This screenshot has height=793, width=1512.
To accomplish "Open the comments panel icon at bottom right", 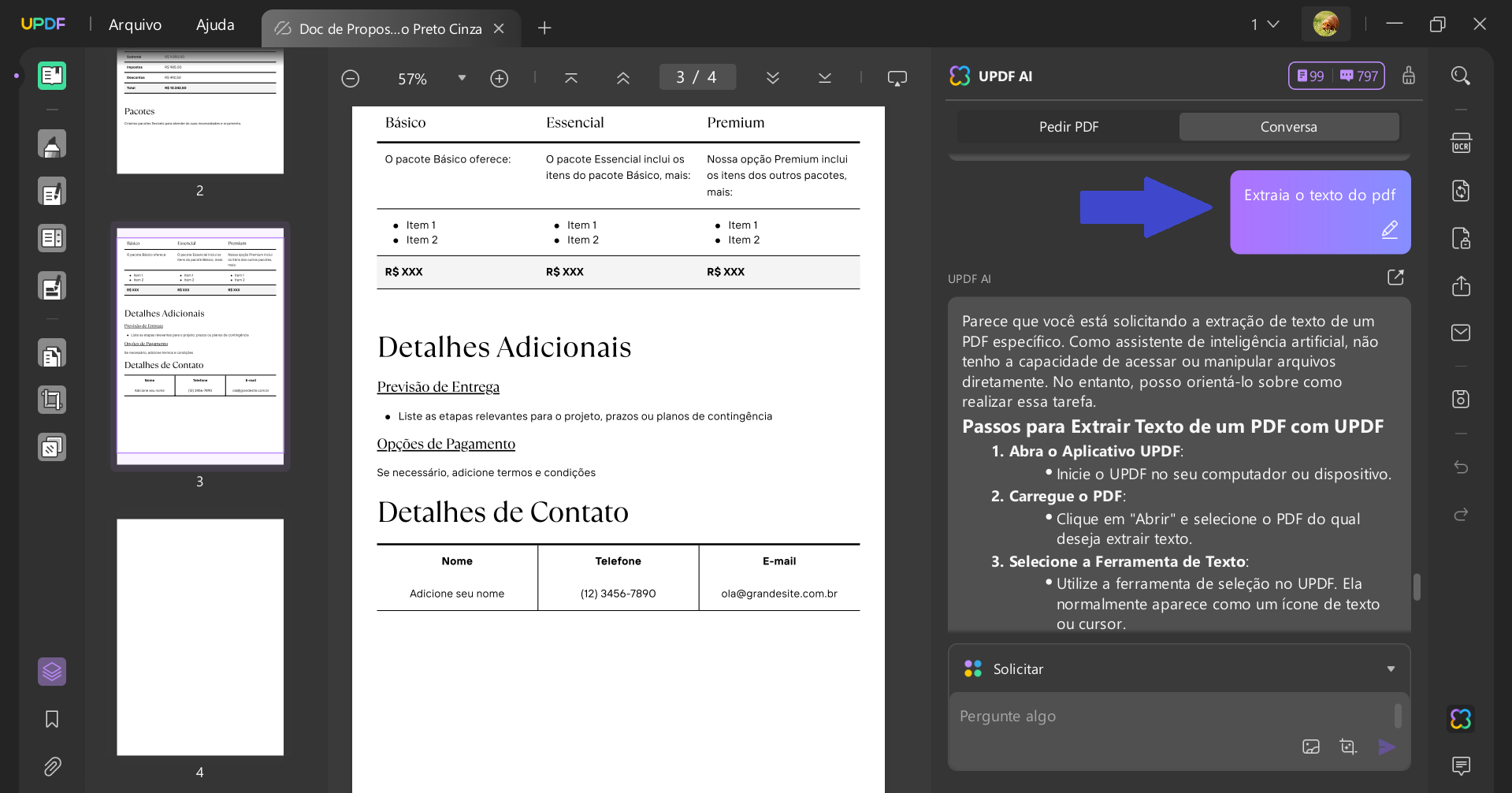I will point(1461,765).
